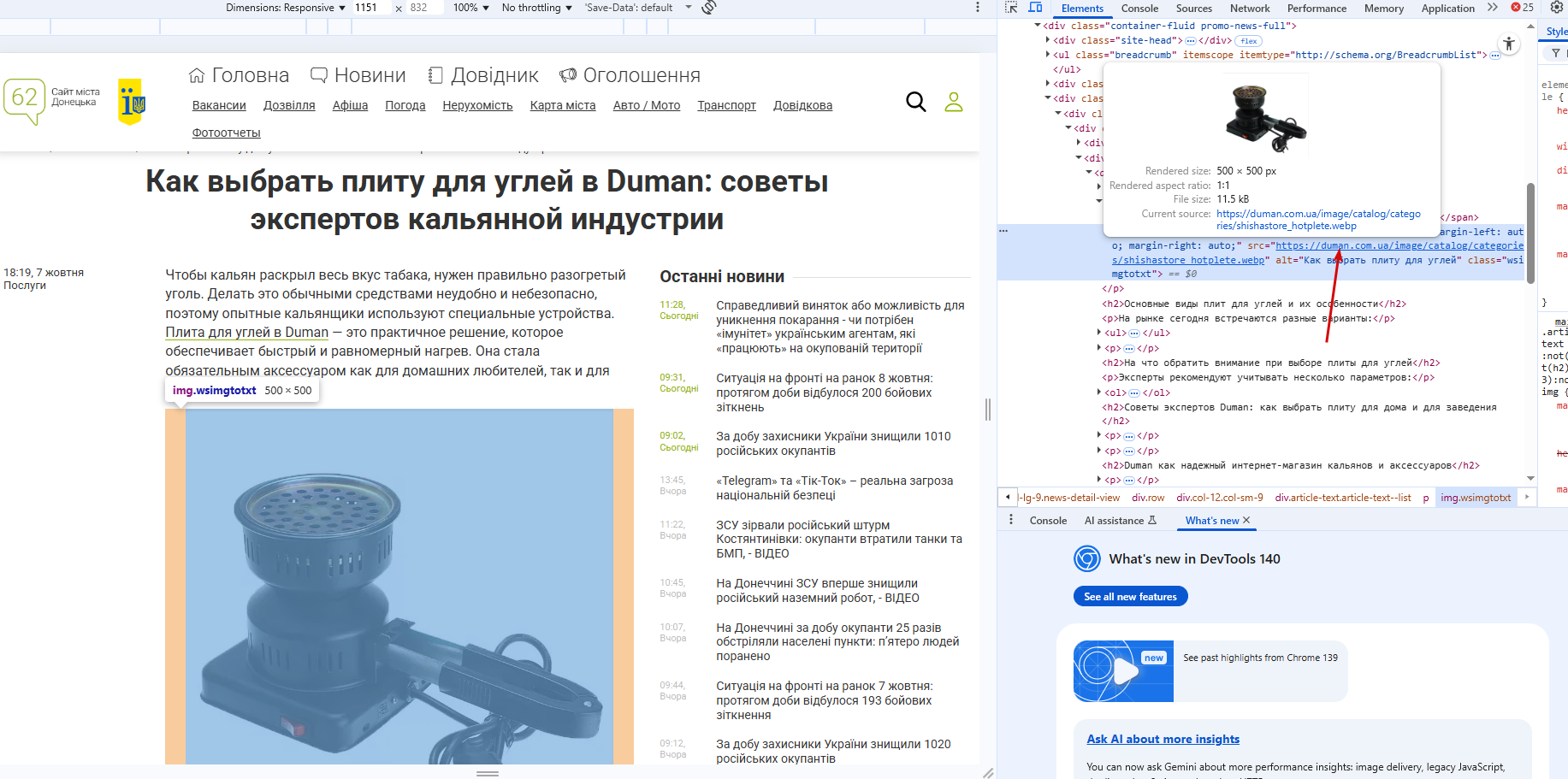The height and width of the screenshot is (779, 1568).
Task: Go to Головна in the site menu
Action: [x=239, y=75]
